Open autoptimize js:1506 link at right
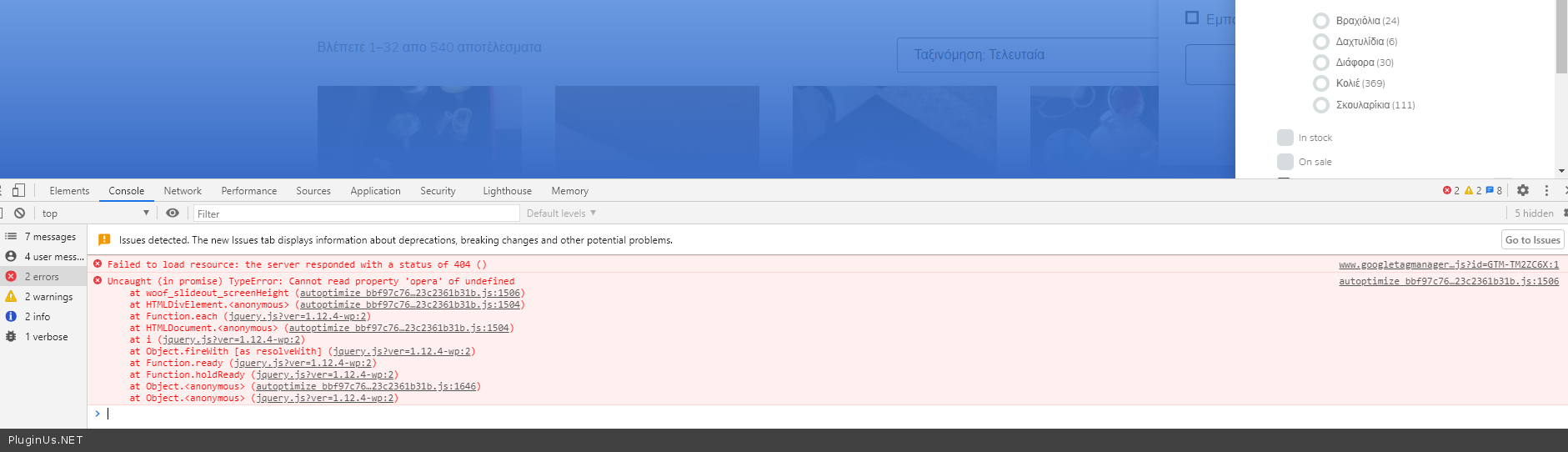 1449,281
